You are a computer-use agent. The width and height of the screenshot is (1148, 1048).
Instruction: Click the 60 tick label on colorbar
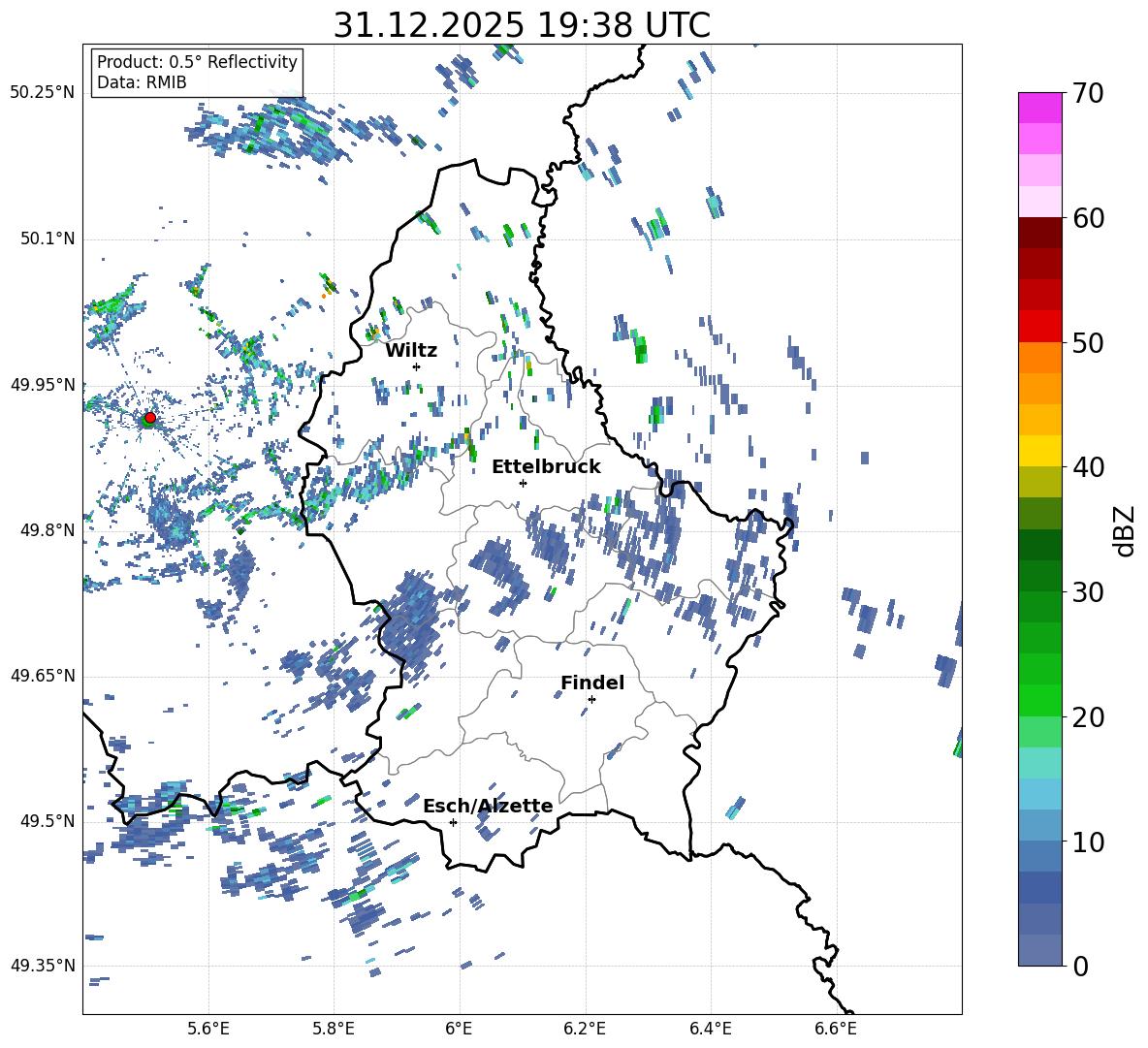pos(1088,218)
